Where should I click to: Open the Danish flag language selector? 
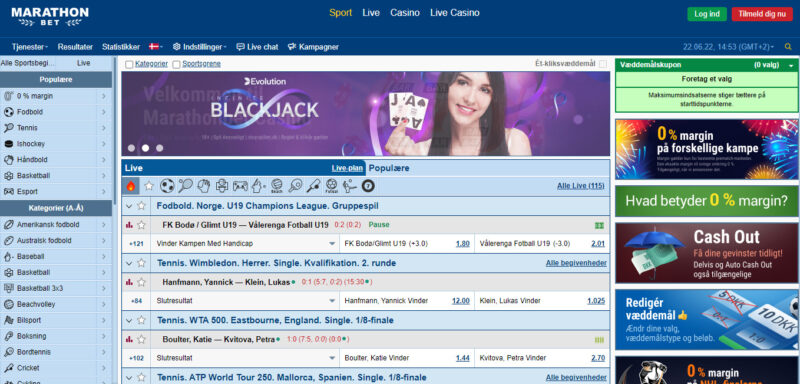[156, 47]
